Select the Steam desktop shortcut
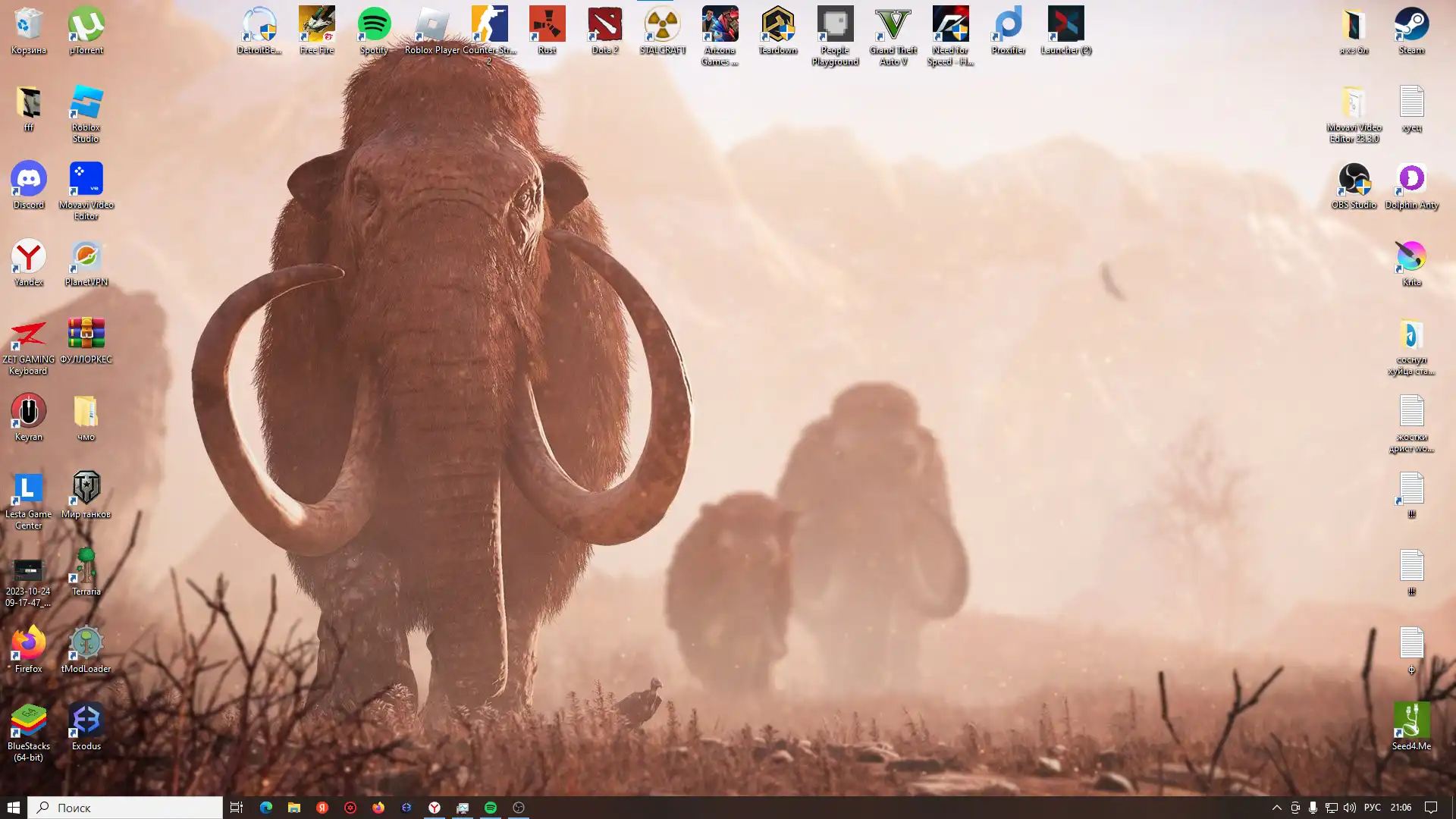Screen dimensions: 1456x819 pyautogui.click(x=1411, y=31)
